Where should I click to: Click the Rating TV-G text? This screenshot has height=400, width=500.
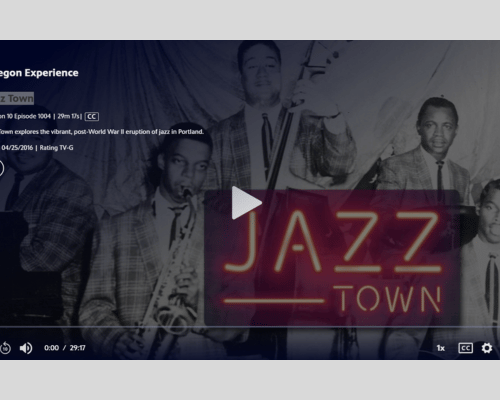(x=56, y=148)
